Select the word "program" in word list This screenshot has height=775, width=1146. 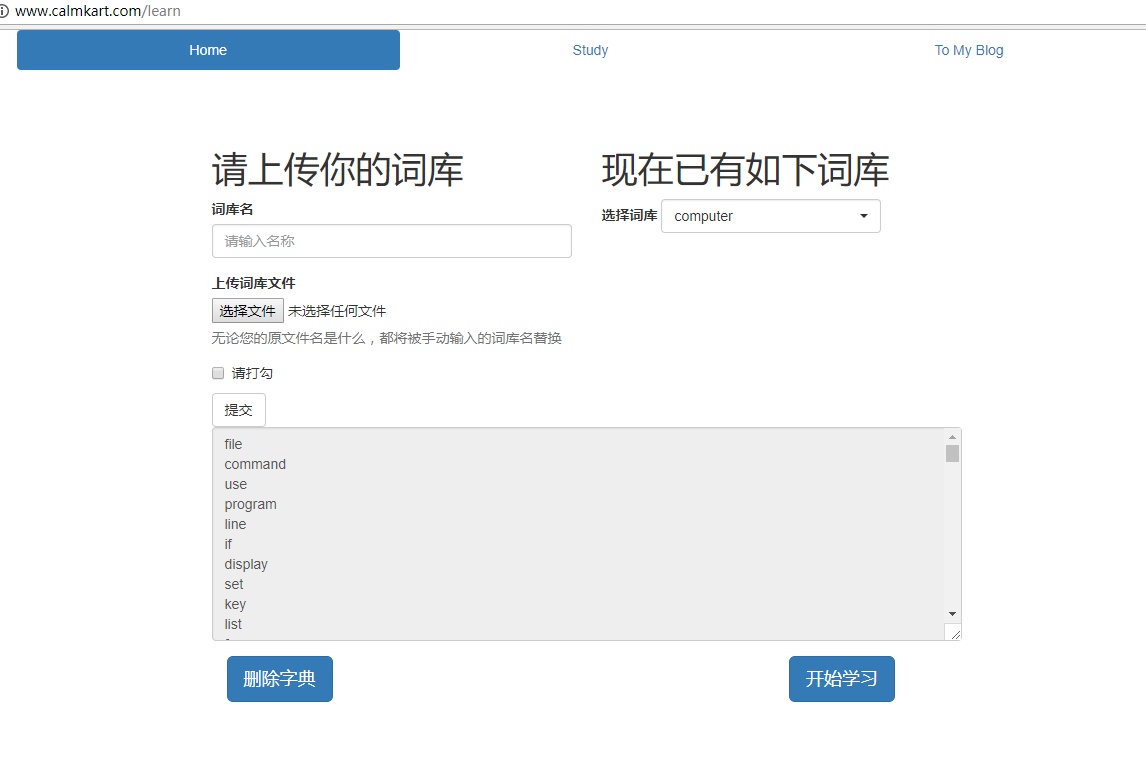250,504
